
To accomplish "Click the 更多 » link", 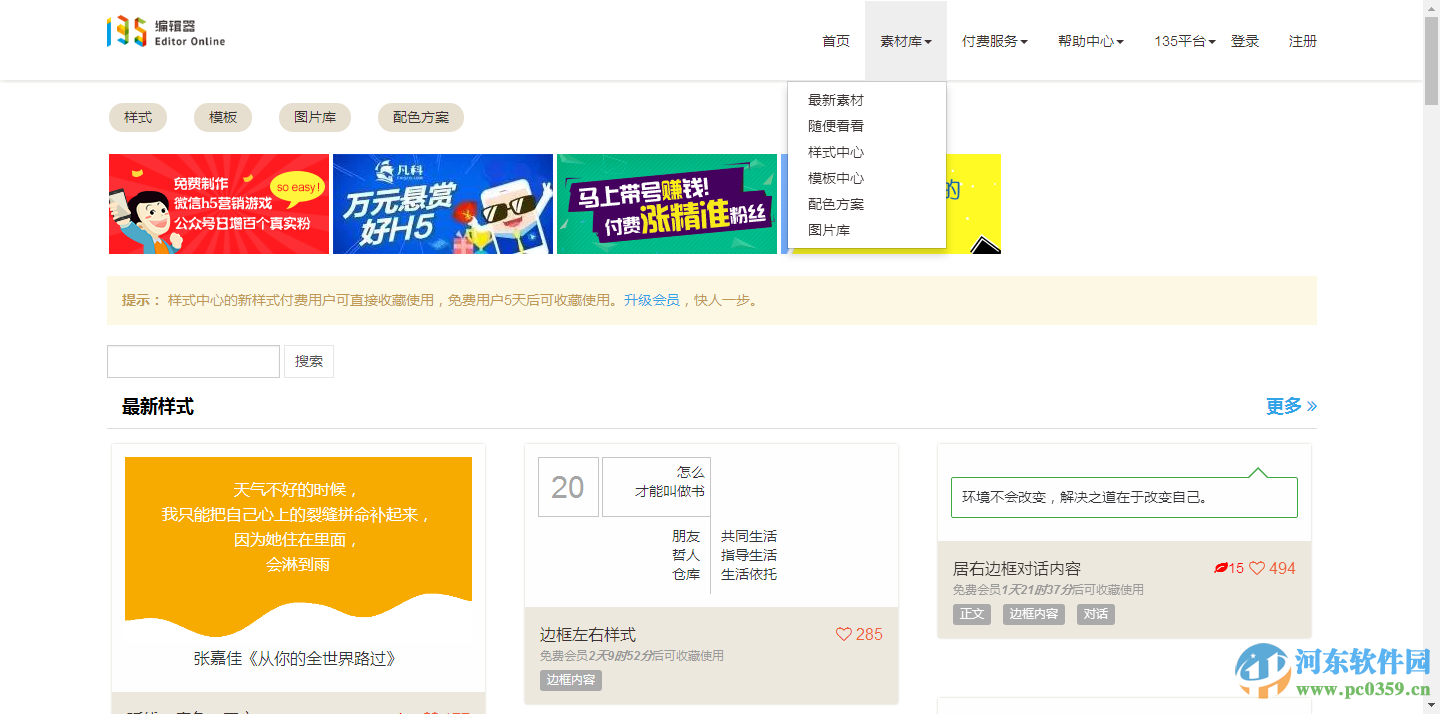I will pos(1291,406).
